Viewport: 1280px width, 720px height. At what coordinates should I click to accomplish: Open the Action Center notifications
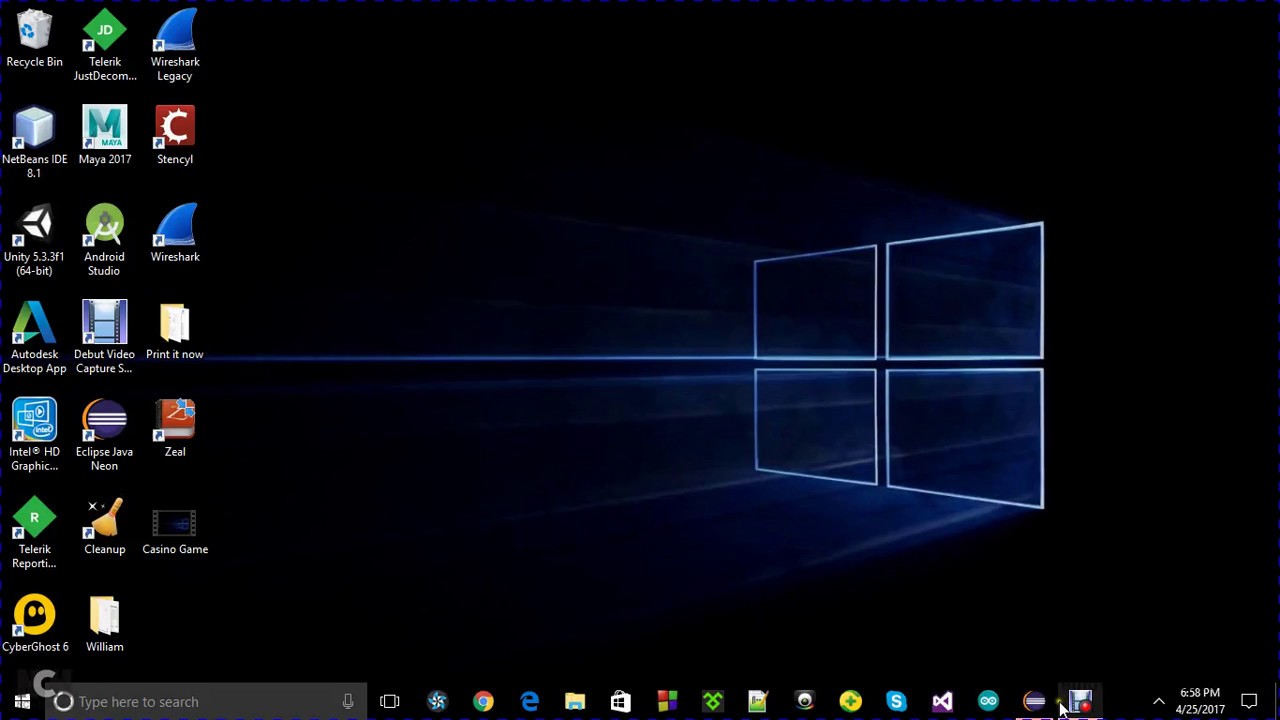(1249, 702)
